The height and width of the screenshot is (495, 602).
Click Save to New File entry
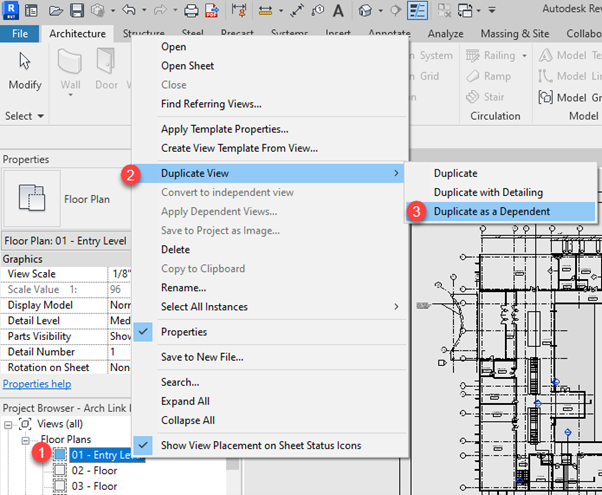tap(270, 357)
